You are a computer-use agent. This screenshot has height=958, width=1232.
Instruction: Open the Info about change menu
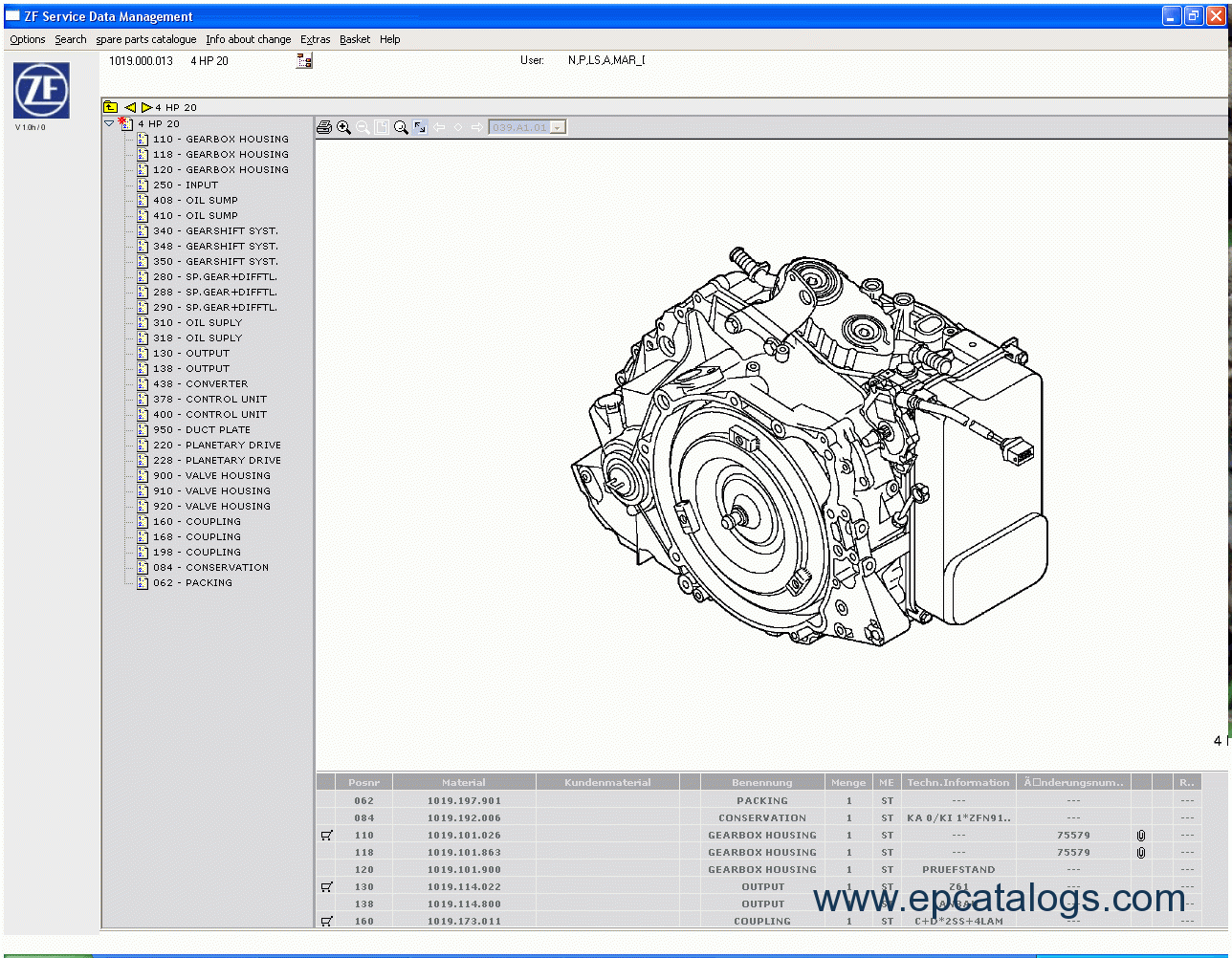tap(249, 39)
